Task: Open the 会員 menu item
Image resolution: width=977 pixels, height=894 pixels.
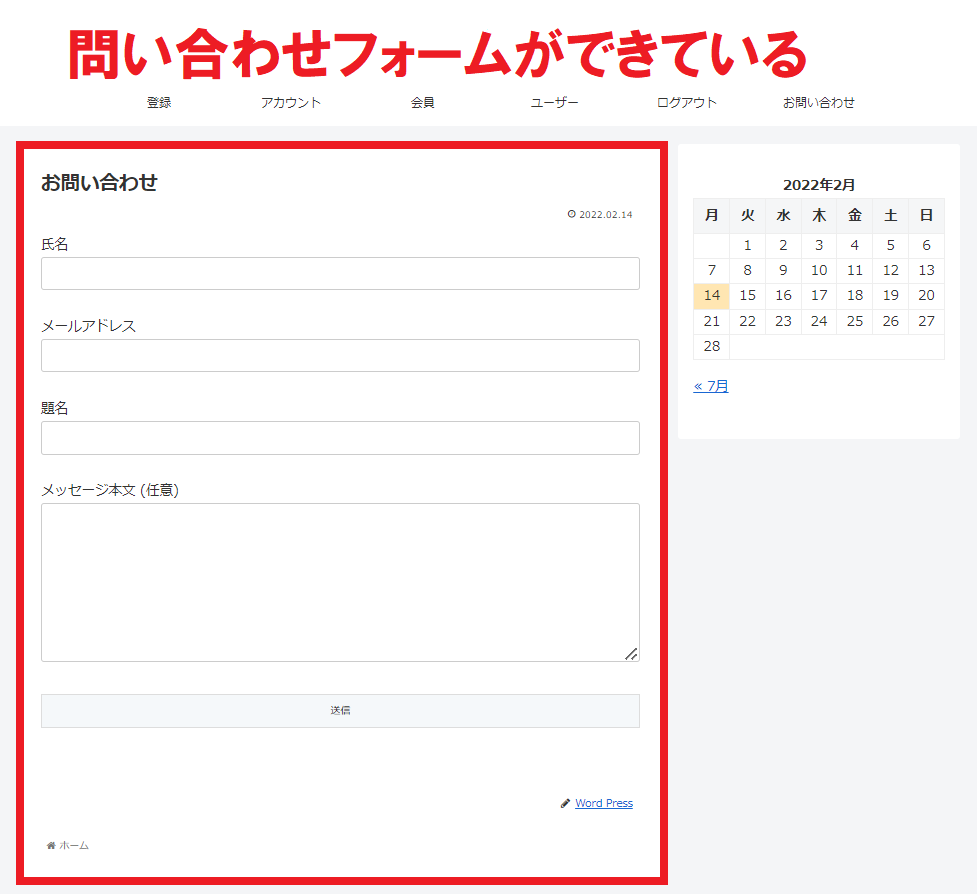Action: pos(422,103)
